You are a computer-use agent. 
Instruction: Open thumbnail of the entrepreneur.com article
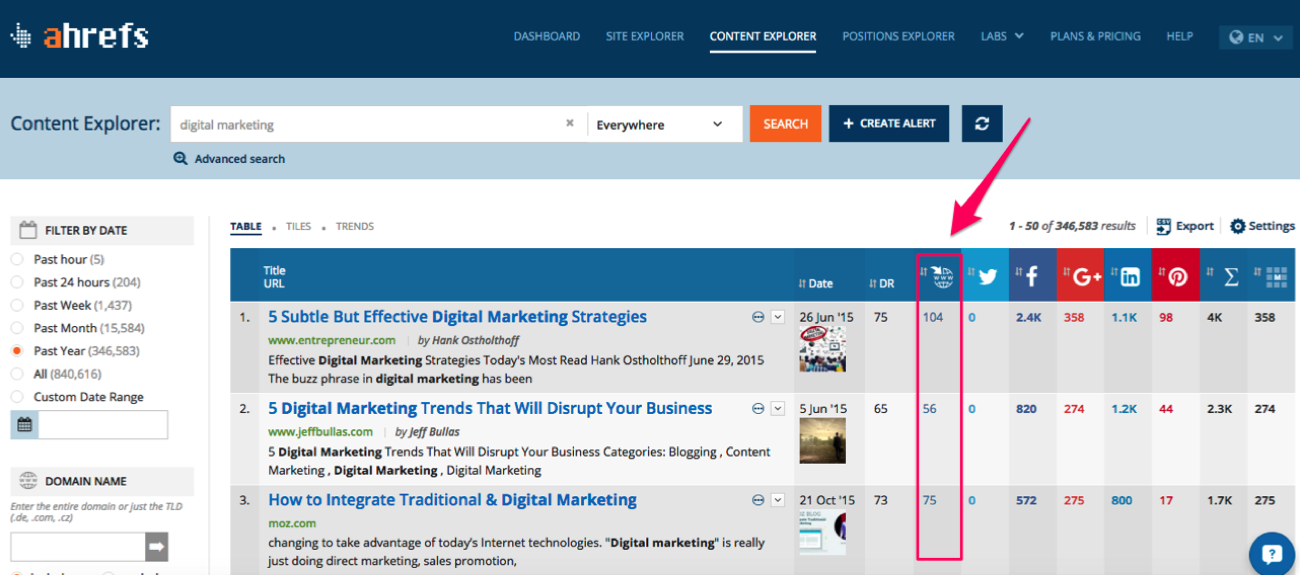822,350
